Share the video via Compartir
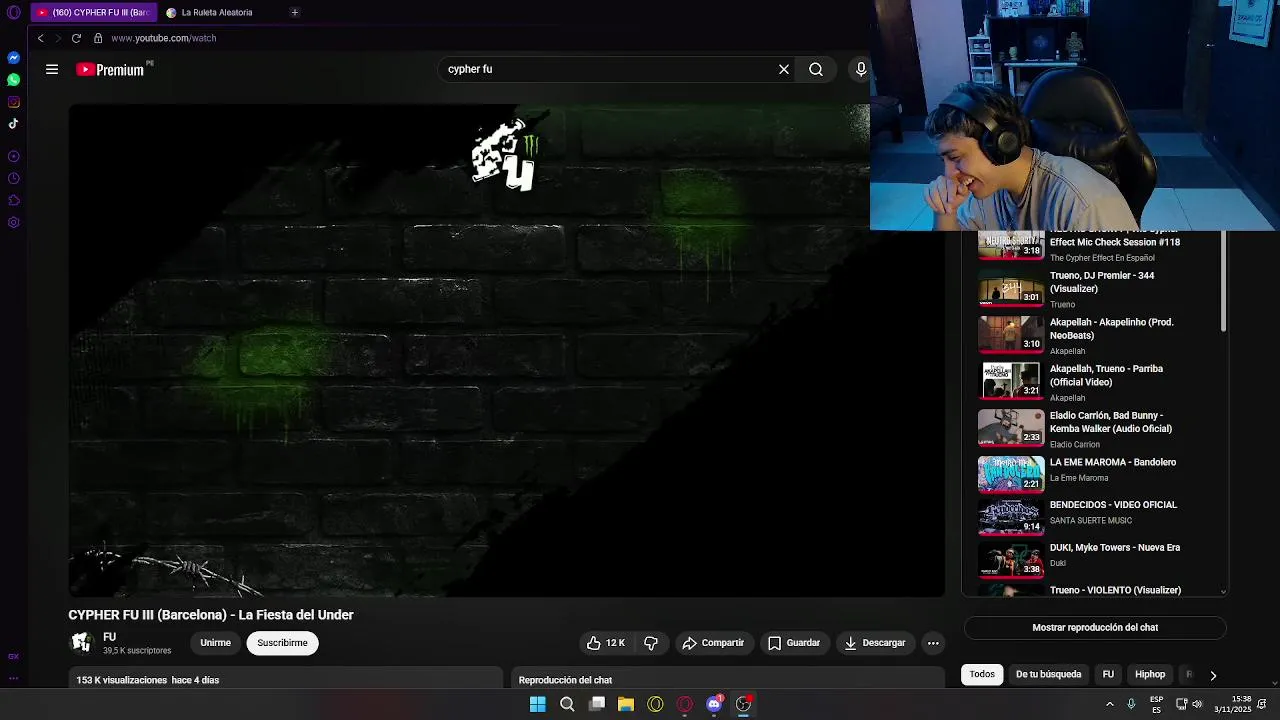Screen dimensions: 1280x720 coord(713,643)
